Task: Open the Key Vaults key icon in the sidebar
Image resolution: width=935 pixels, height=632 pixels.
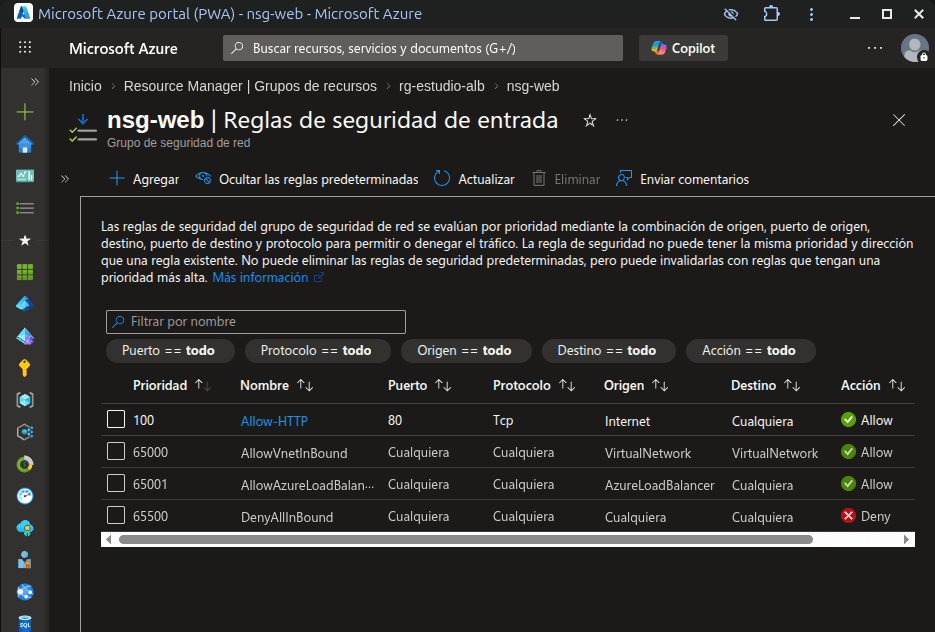Action: click(25, 368)
